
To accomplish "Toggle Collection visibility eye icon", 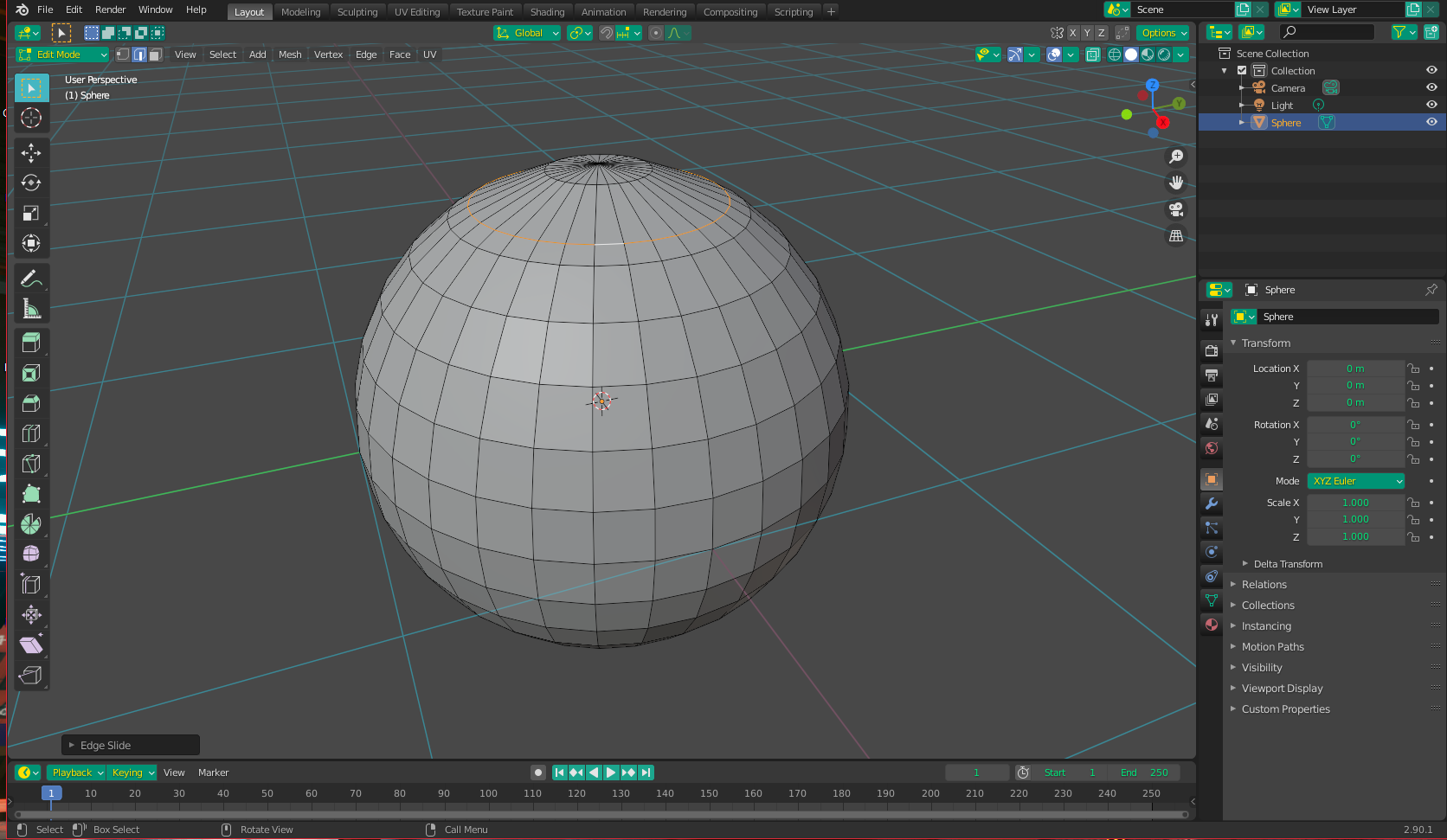I will (x=1431, y=71).
